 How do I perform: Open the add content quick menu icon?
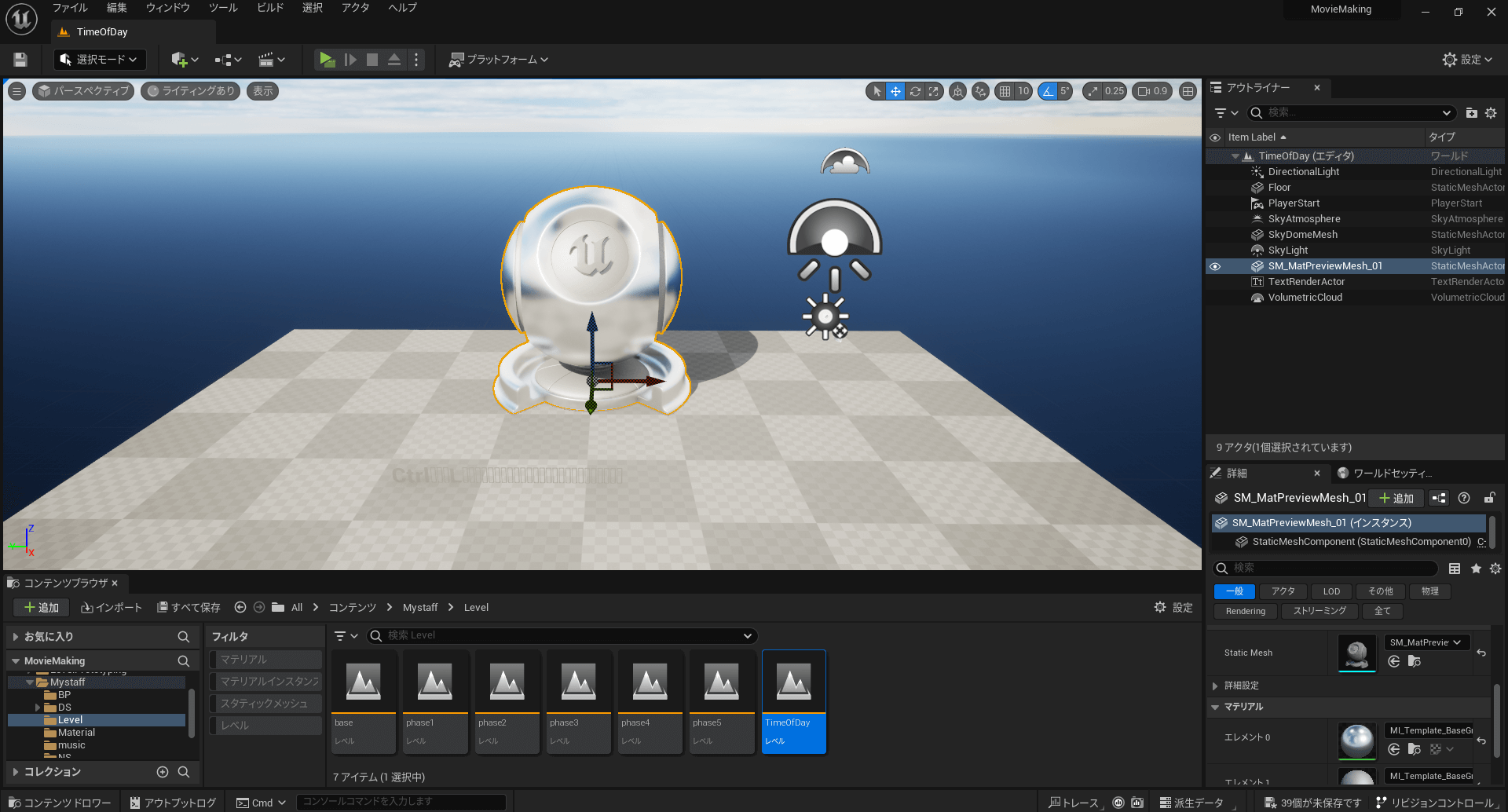pyautogui.click(x=185, y=60)
